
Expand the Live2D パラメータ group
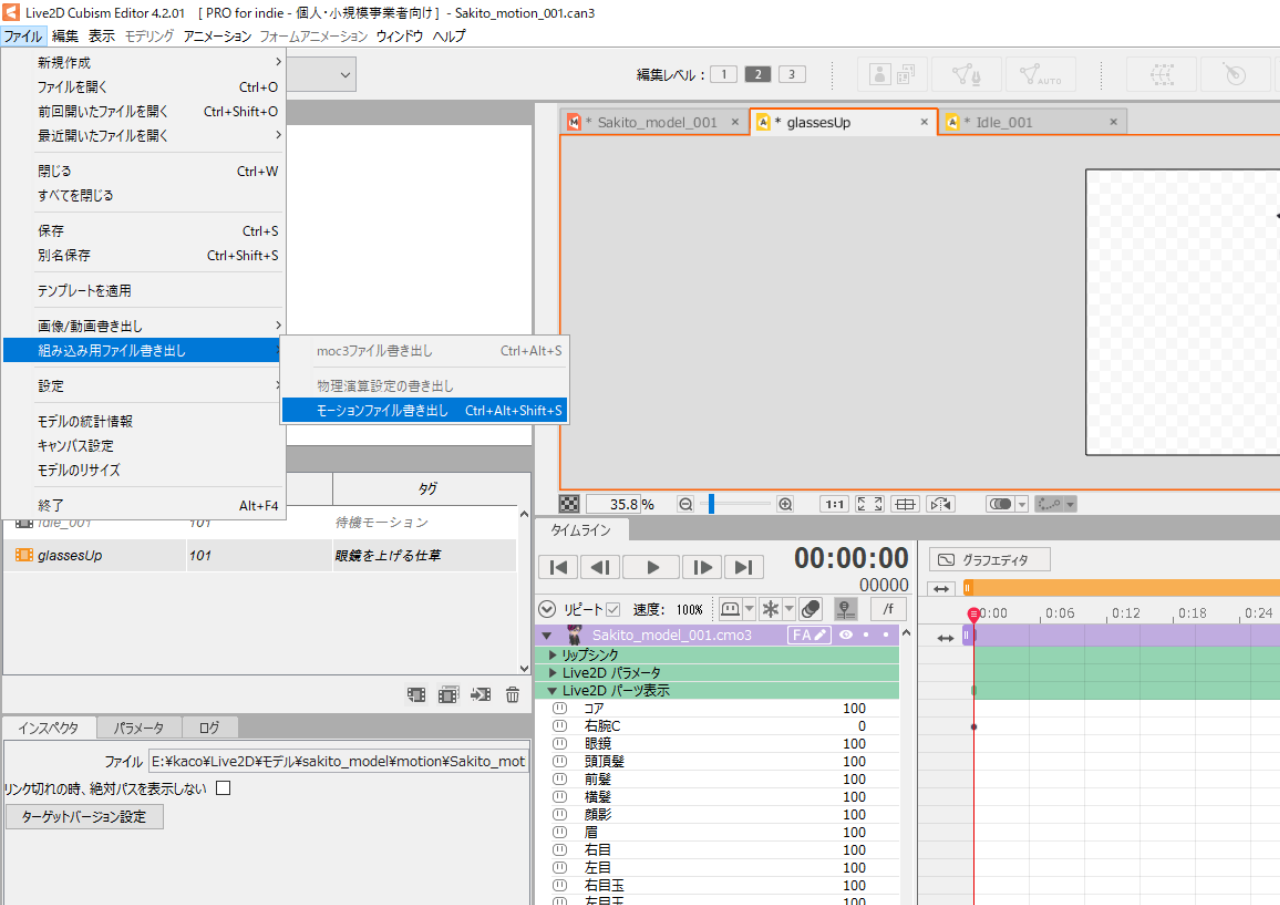tap(552, 673)
